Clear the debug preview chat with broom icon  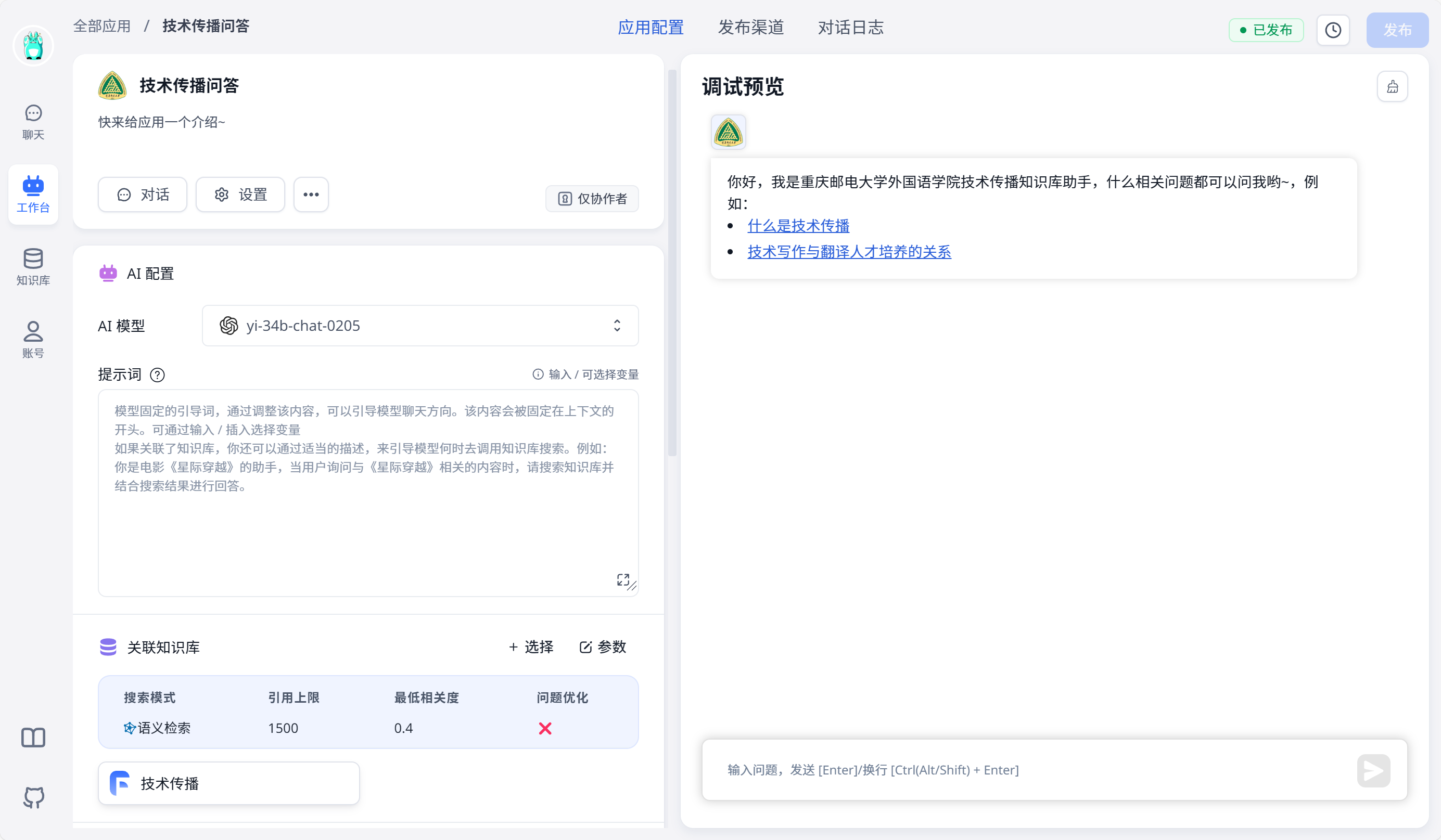pos(1392,87)
